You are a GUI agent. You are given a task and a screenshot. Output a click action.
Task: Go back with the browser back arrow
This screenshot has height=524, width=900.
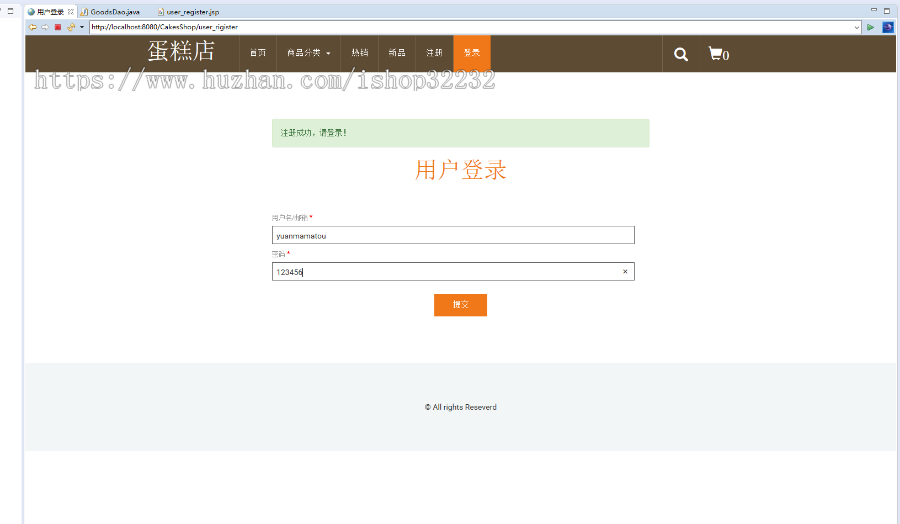(x=33, y=27)
